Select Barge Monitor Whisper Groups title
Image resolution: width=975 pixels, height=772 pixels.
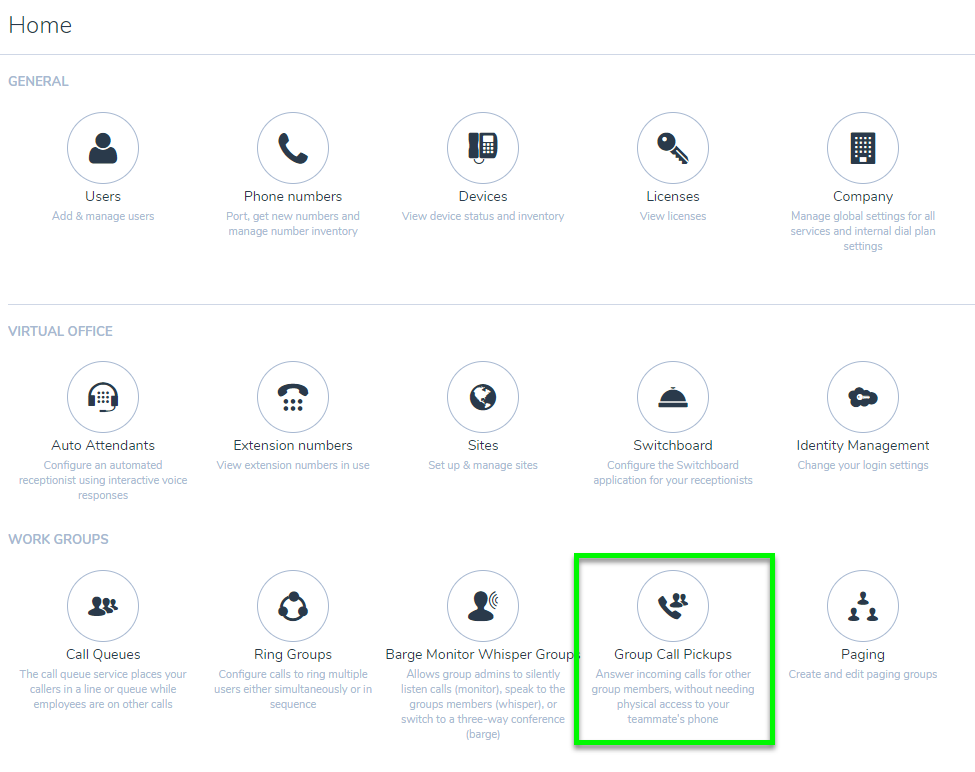coord(483,655)
